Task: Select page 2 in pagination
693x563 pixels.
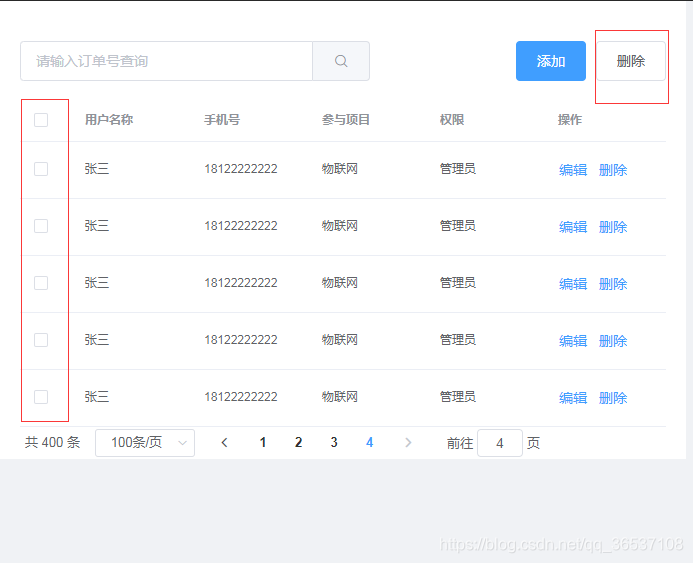Action: tap(298, 442)
